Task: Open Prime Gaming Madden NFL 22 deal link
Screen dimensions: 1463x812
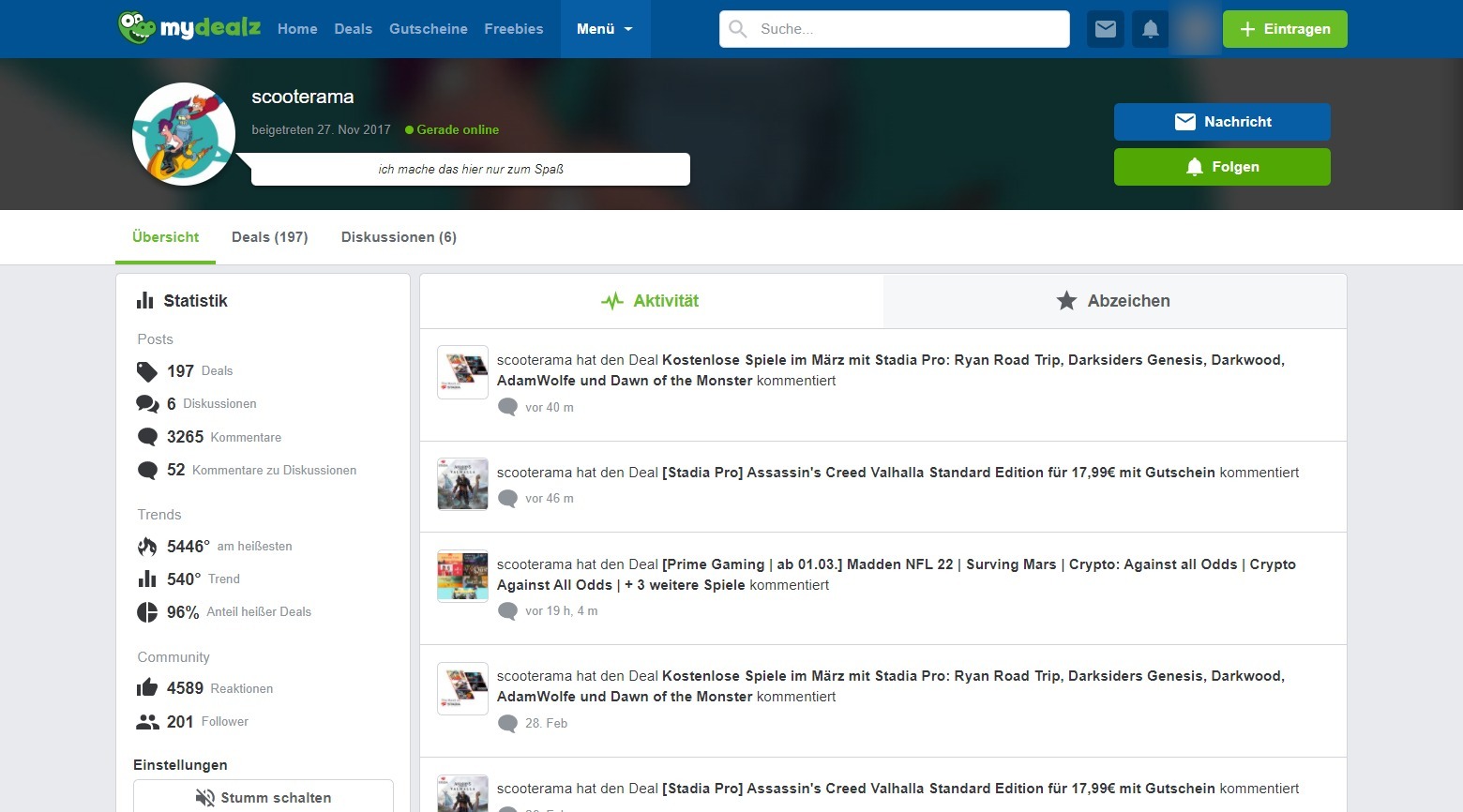Action: [897, 575]
